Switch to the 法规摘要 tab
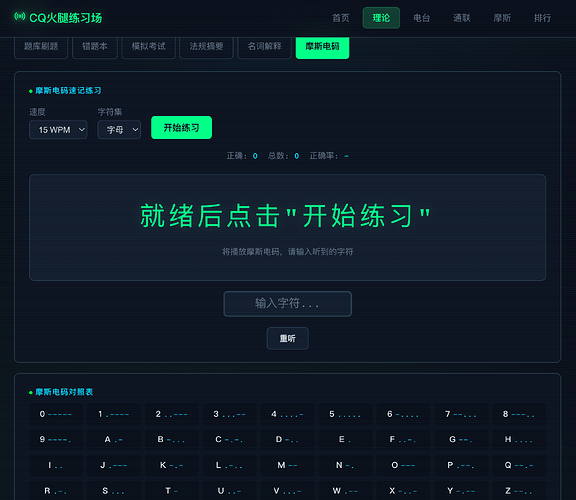This screenshot has width=576, height=500. [x=206, y=47]
